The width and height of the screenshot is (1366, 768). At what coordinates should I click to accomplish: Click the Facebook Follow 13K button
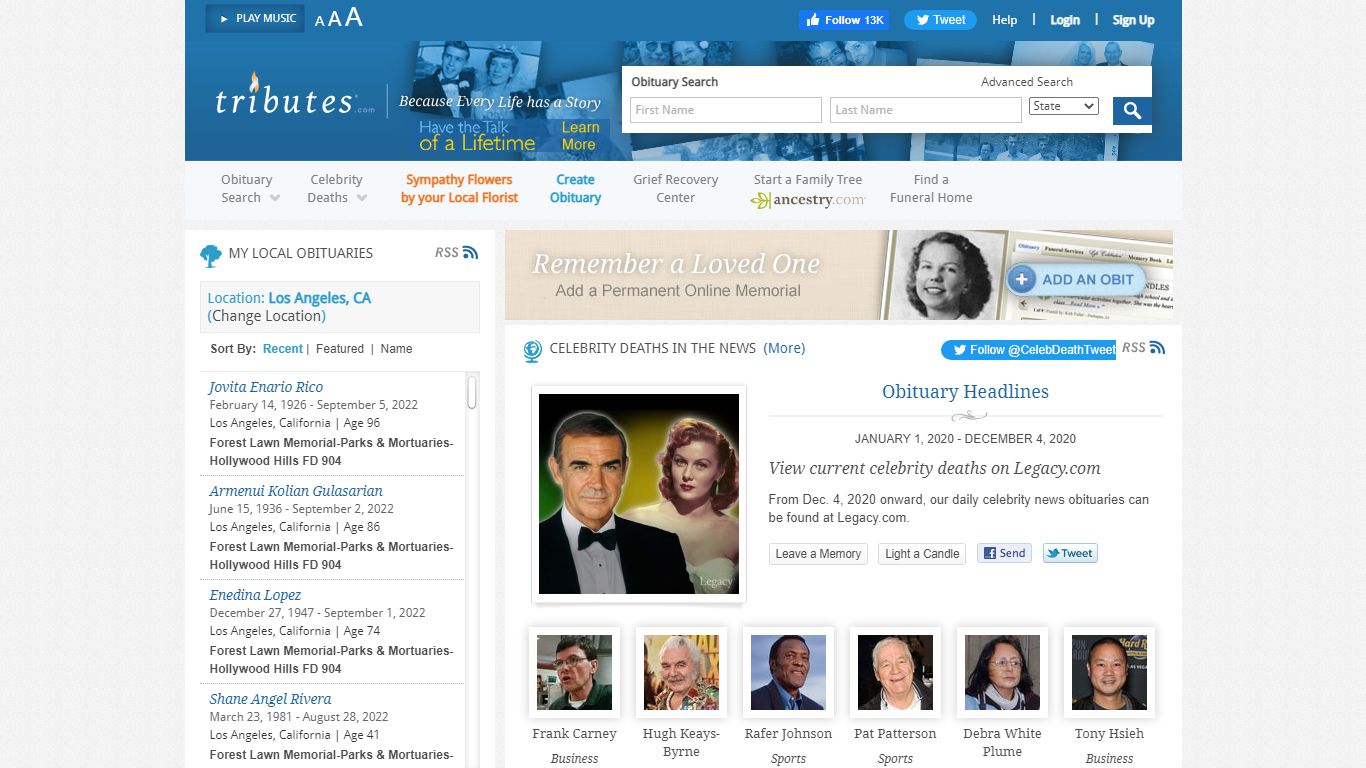click(x=844, y=20)
